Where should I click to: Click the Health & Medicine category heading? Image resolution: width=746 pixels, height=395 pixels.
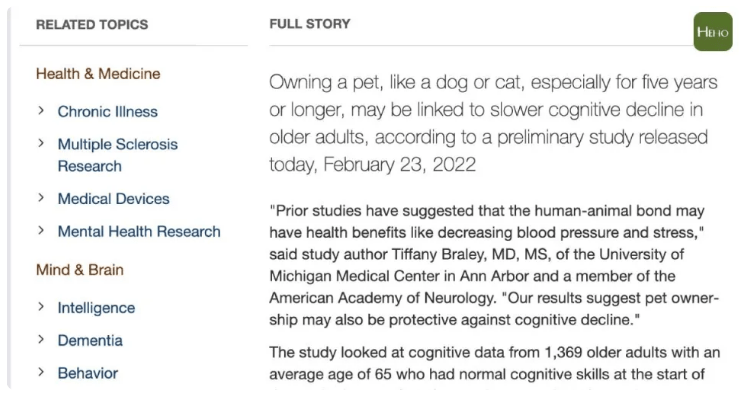[98, 74]
